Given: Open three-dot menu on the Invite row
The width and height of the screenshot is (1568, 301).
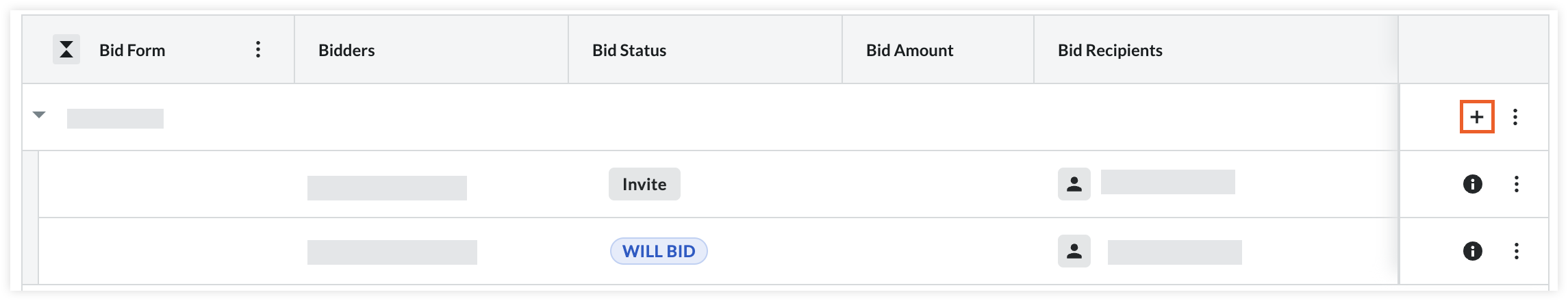Looking at the screenshot, I should [1517, 184].
